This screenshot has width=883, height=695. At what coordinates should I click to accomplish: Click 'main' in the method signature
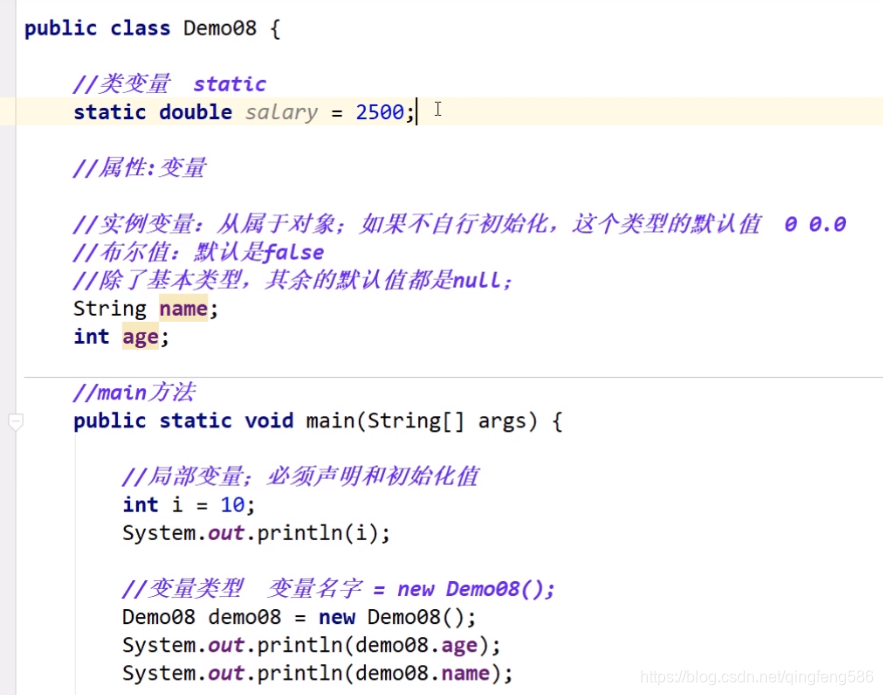[330, 421]
